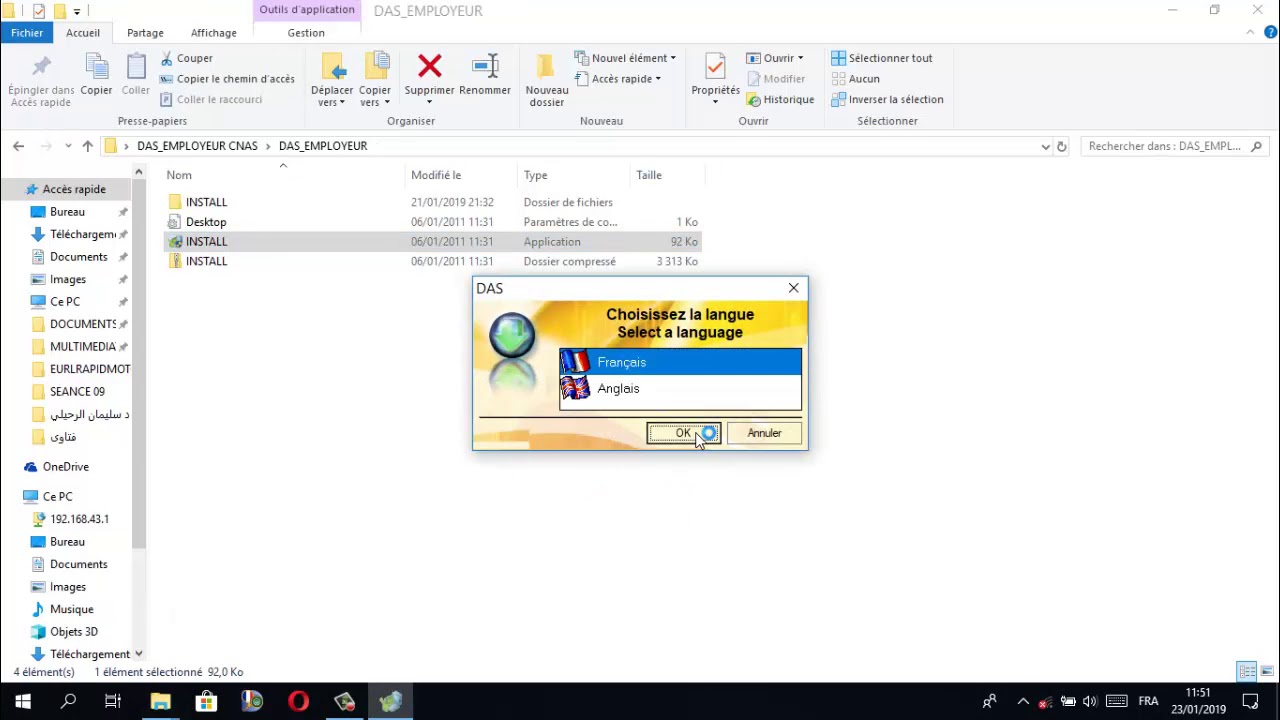Click Modifier in the ribbon

pos(775,79)
